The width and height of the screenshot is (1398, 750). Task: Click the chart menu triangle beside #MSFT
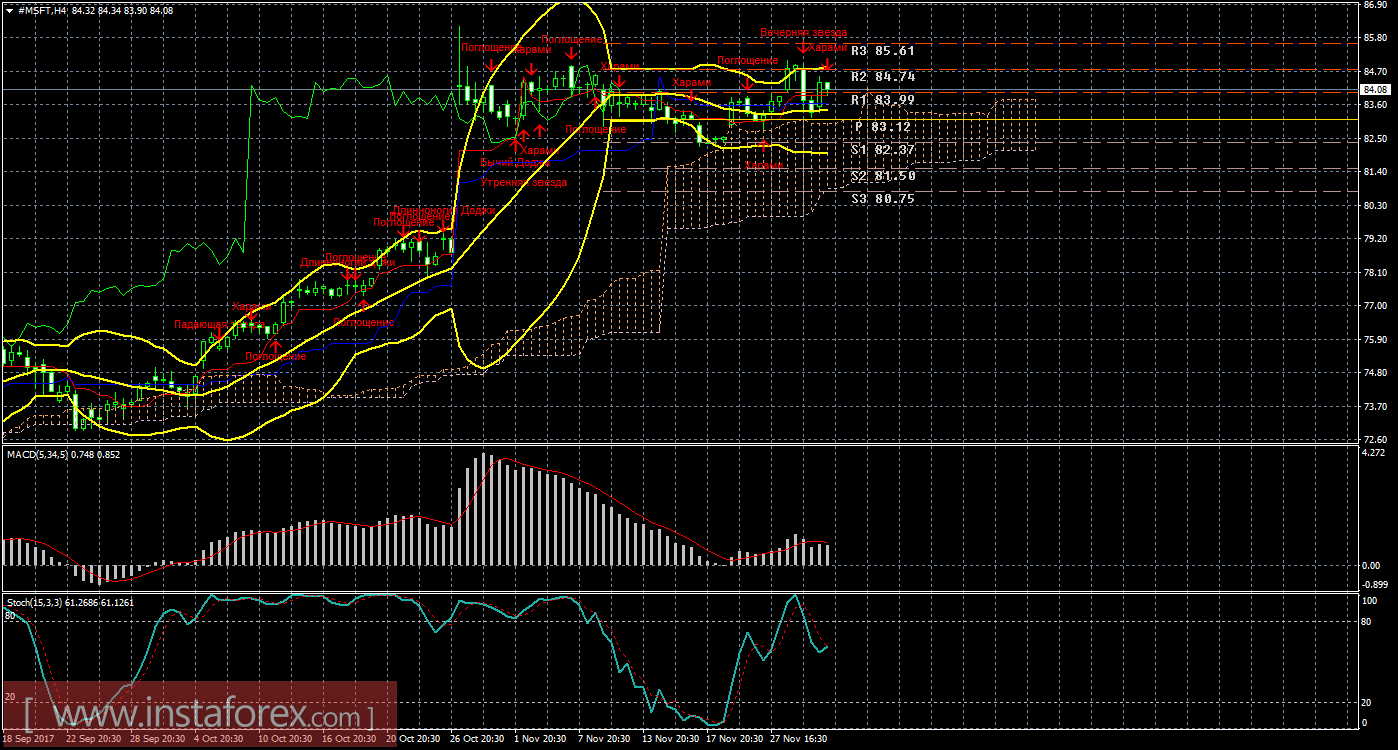coord(9,9)
